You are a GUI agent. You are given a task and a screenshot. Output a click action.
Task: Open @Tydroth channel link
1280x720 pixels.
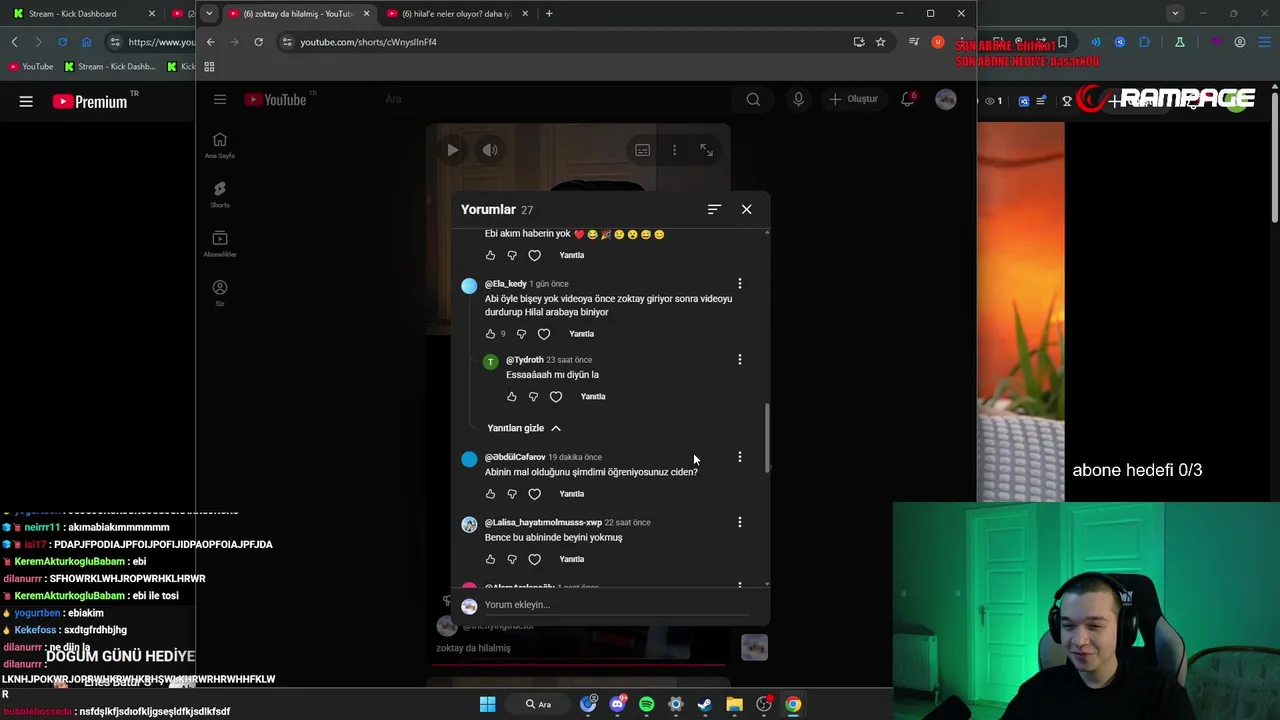click(x=524, y=360)
